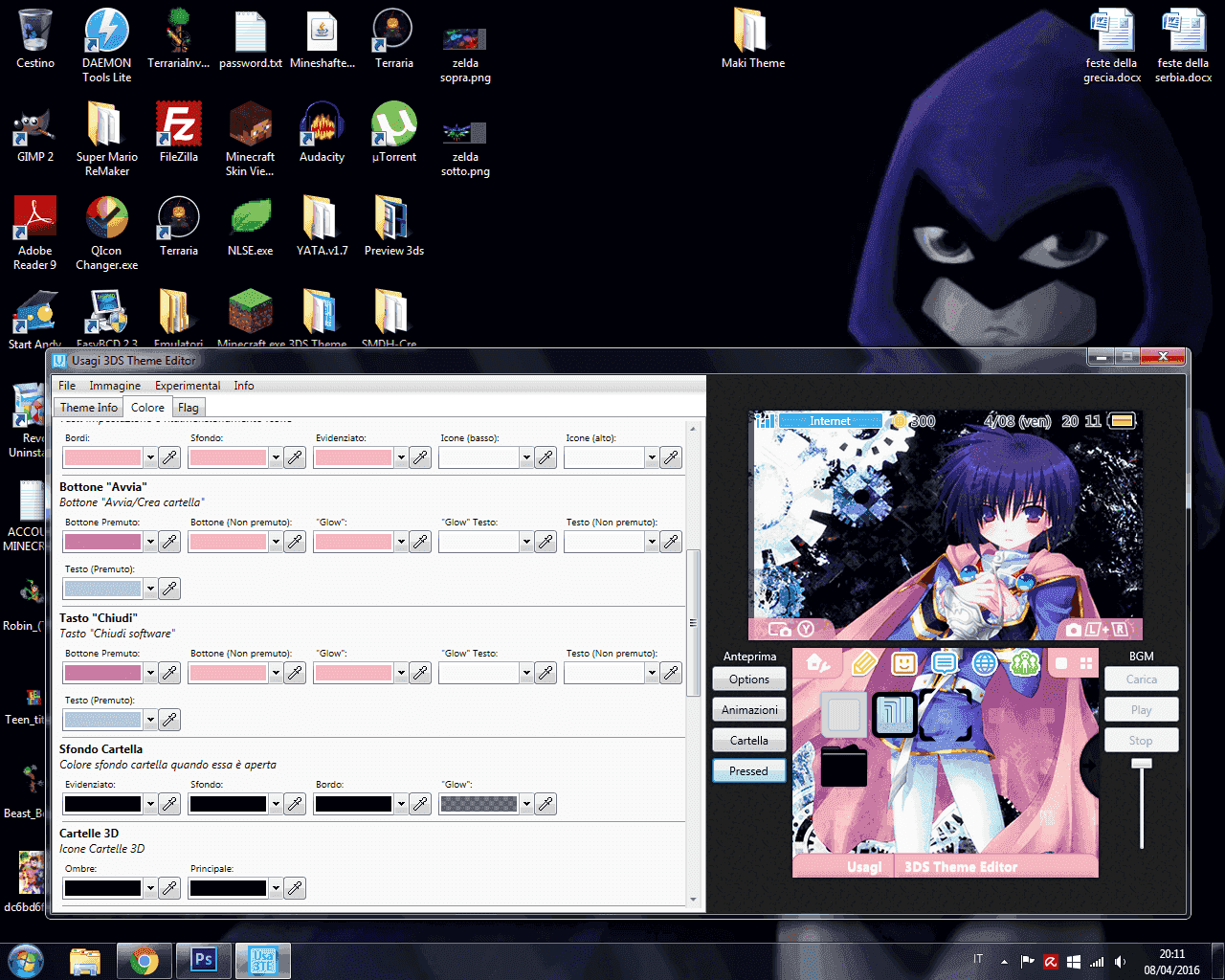Image resolution: width=1225 pixels, height=980 pixels.
Task: Open the Experimental menu
Action: tap(188, 386)
